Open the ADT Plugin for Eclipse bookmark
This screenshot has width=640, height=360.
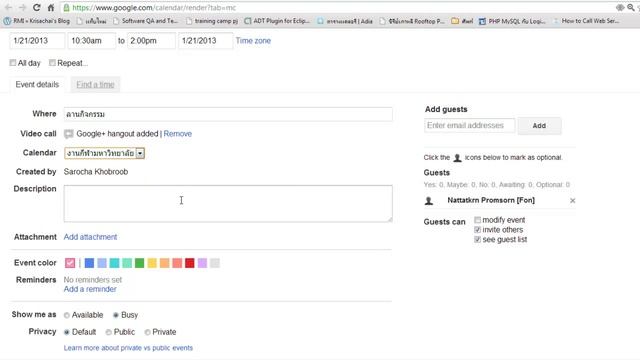276,21
